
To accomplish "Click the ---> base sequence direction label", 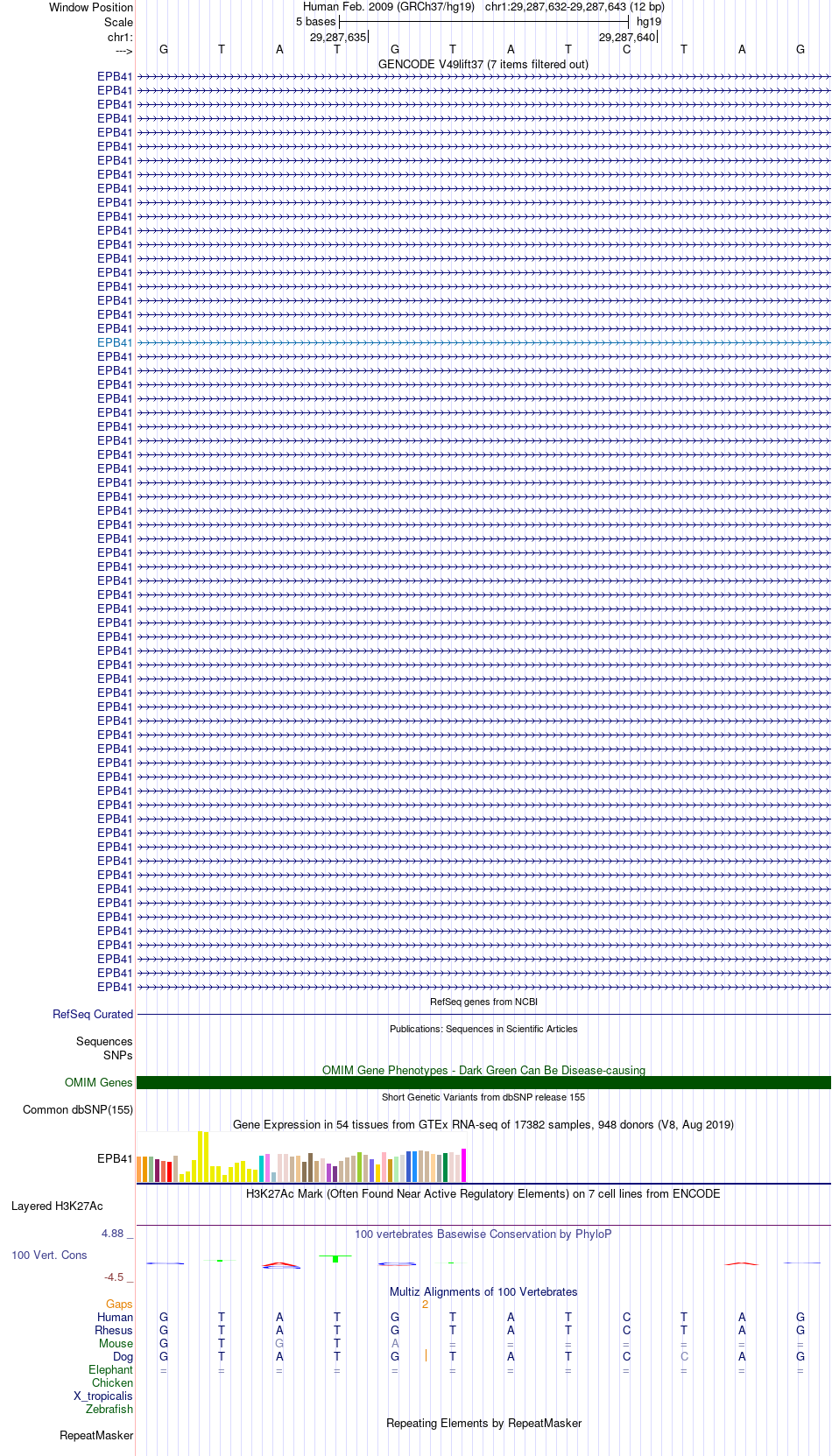I will coord(123,50).
